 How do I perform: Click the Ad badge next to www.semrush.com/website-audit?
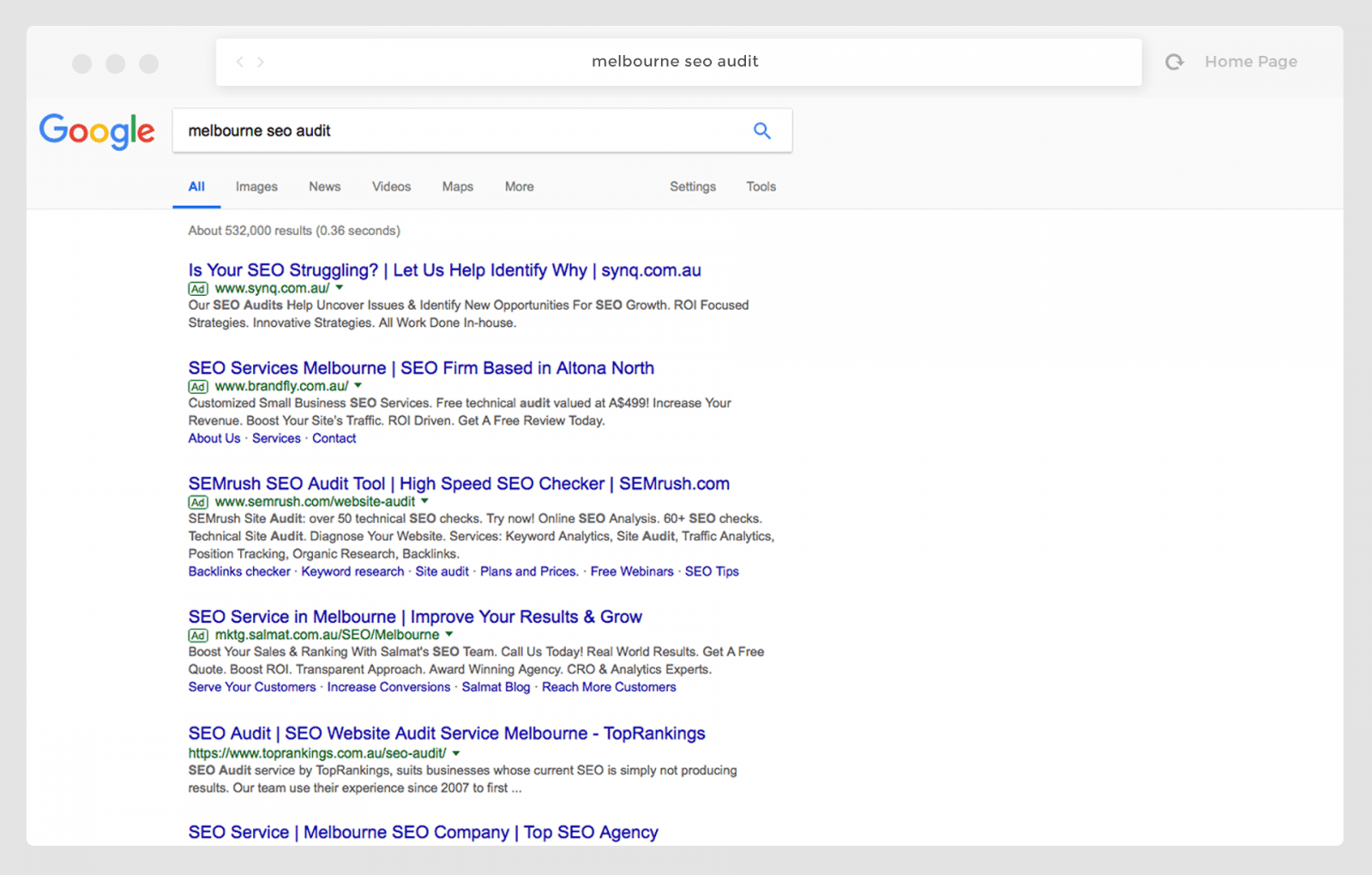click(x=198, y=503)
